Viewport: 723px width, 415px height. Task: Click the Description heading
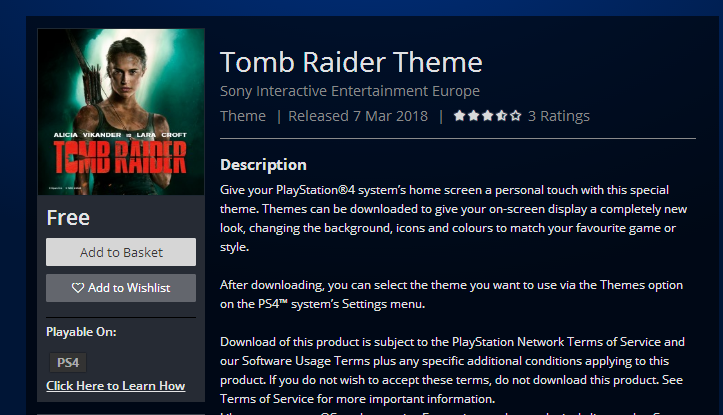(x=263, y=165)
